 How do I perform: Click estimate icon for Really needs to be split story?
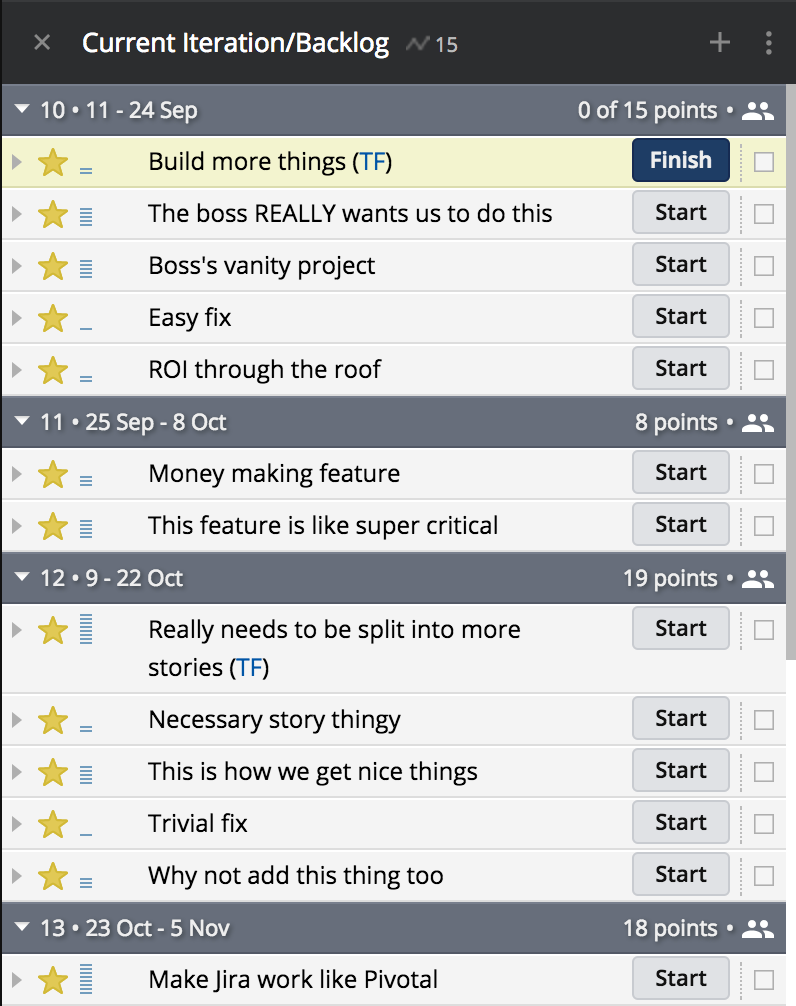pos(86,630)
